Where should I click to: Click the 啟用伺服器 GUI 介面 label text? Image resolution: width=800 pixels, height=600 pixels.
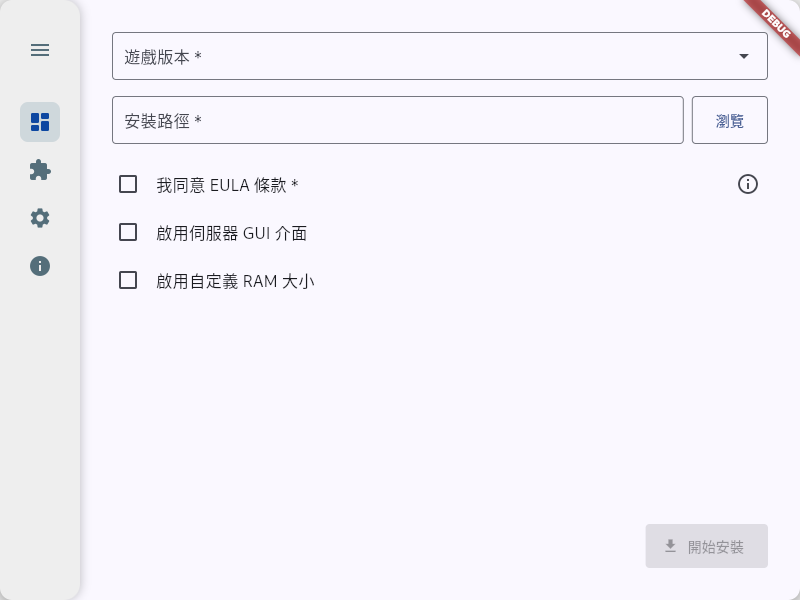pyautogui.click(x=231, y=233)
